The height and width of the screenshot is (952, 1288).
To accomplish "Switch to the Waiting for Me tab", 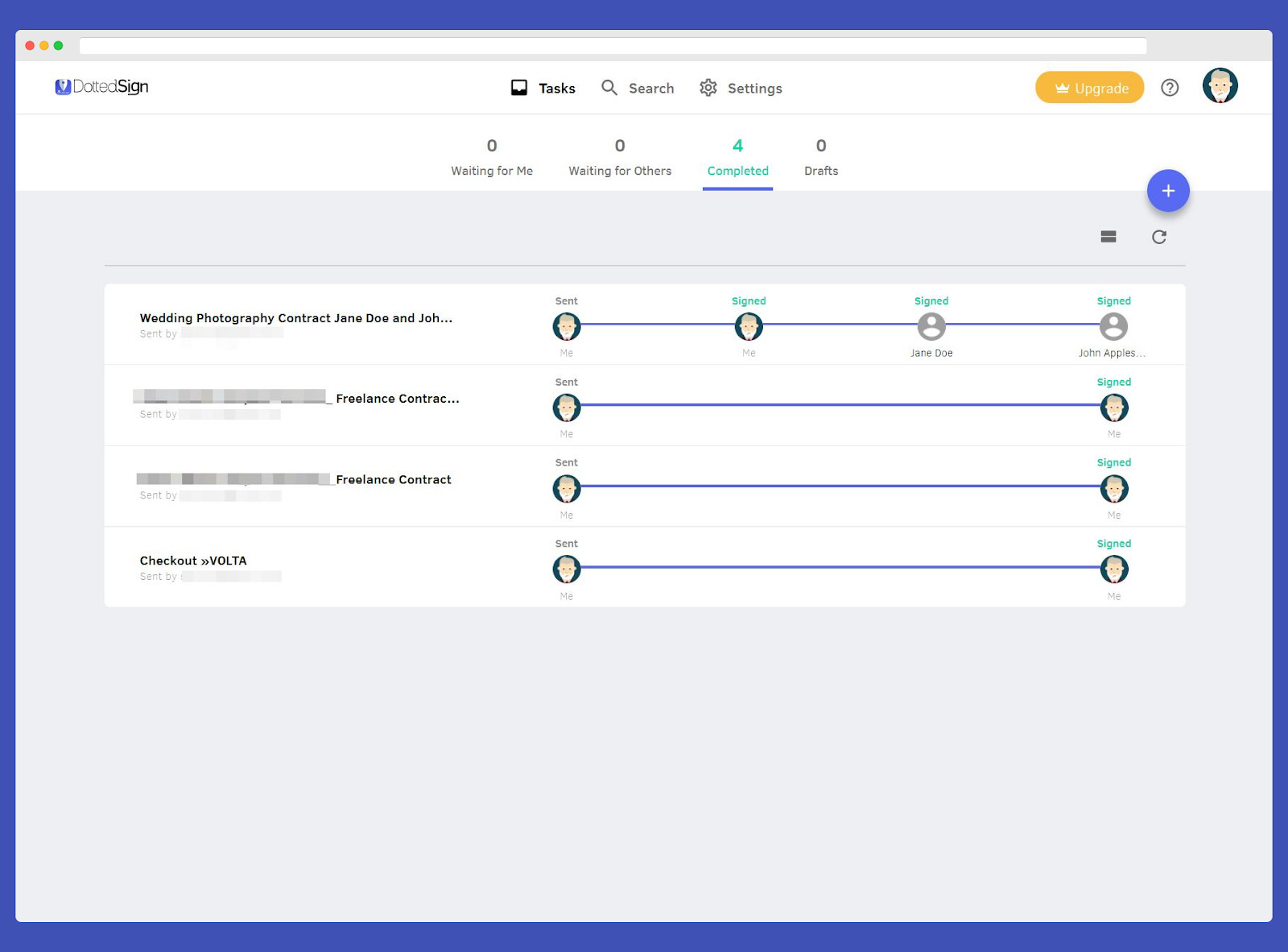I will [x=492, y=158].
